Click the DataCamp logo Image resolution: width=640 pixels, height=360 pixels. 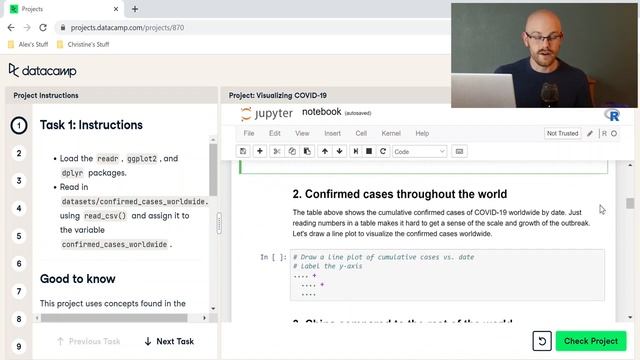42,71
